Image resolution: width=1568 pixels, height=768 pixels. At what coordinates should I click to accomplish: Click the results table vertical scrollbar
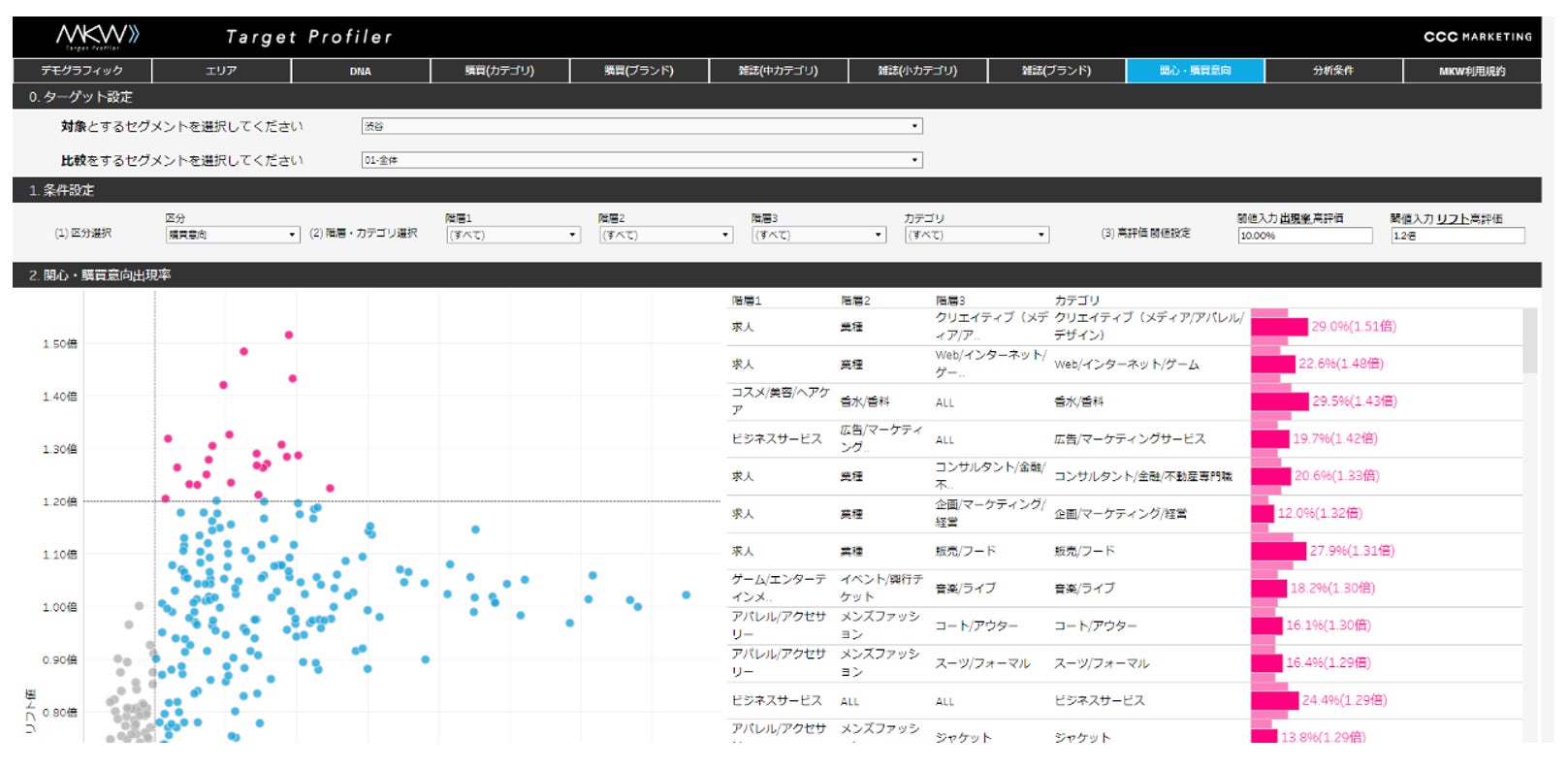(x=1530, y=340)
